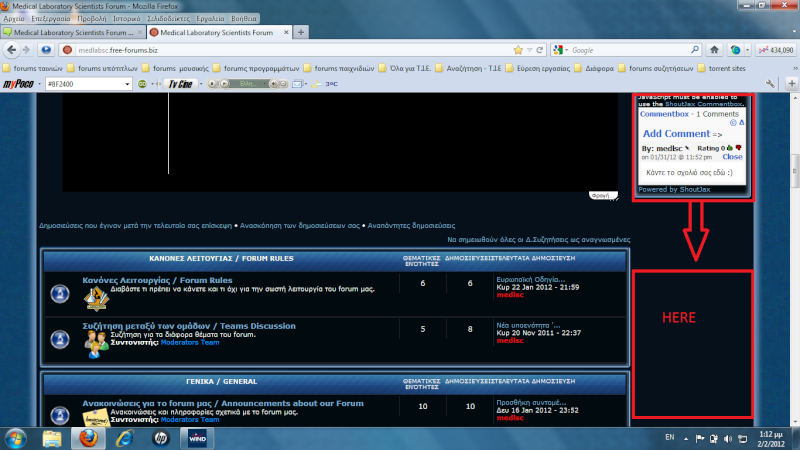Open toolbar options wrench icon
The height and width of the screenshot is (450, 800).
tap(770, 84)
